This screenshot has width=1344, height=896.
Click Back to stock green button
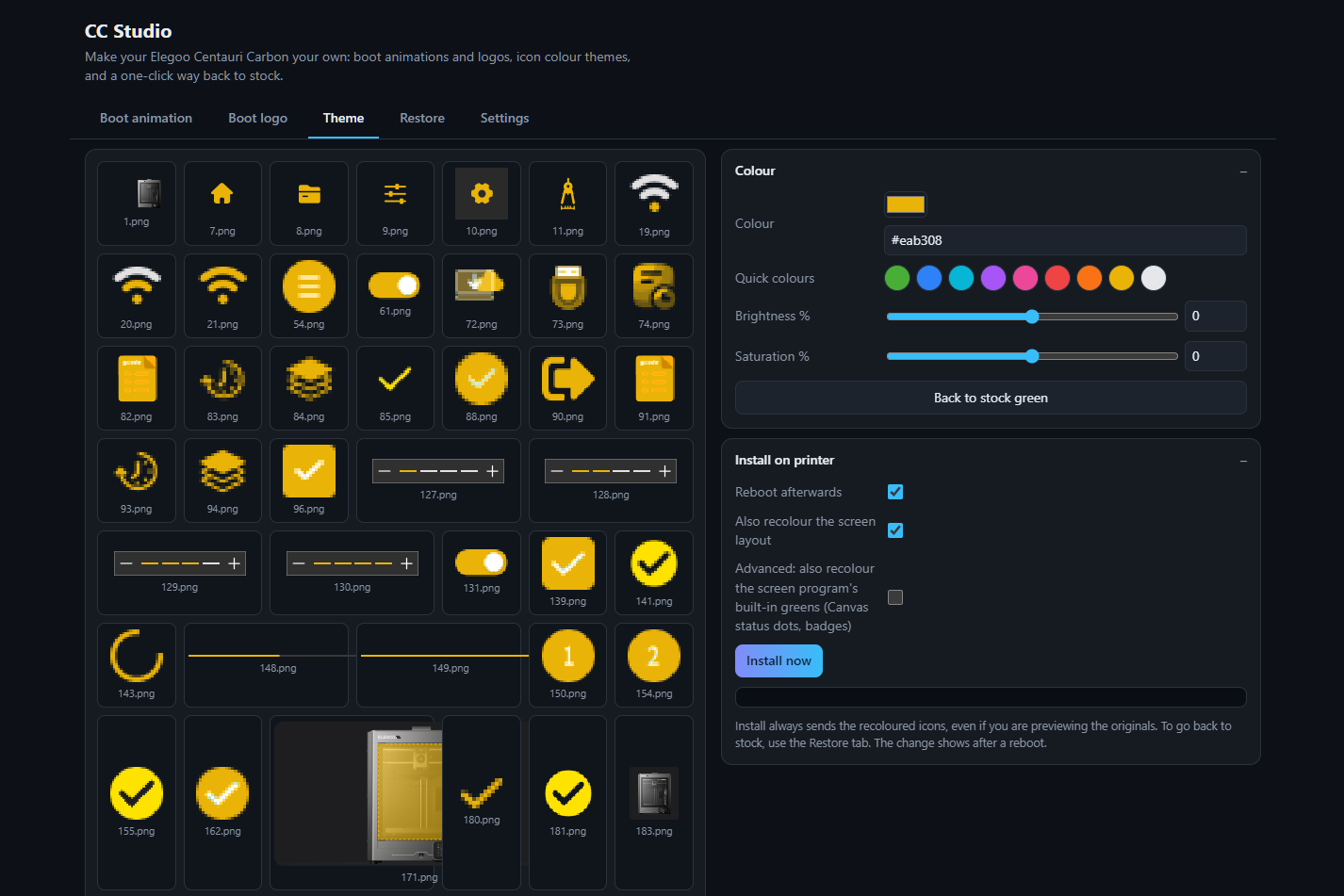point(991,398)
